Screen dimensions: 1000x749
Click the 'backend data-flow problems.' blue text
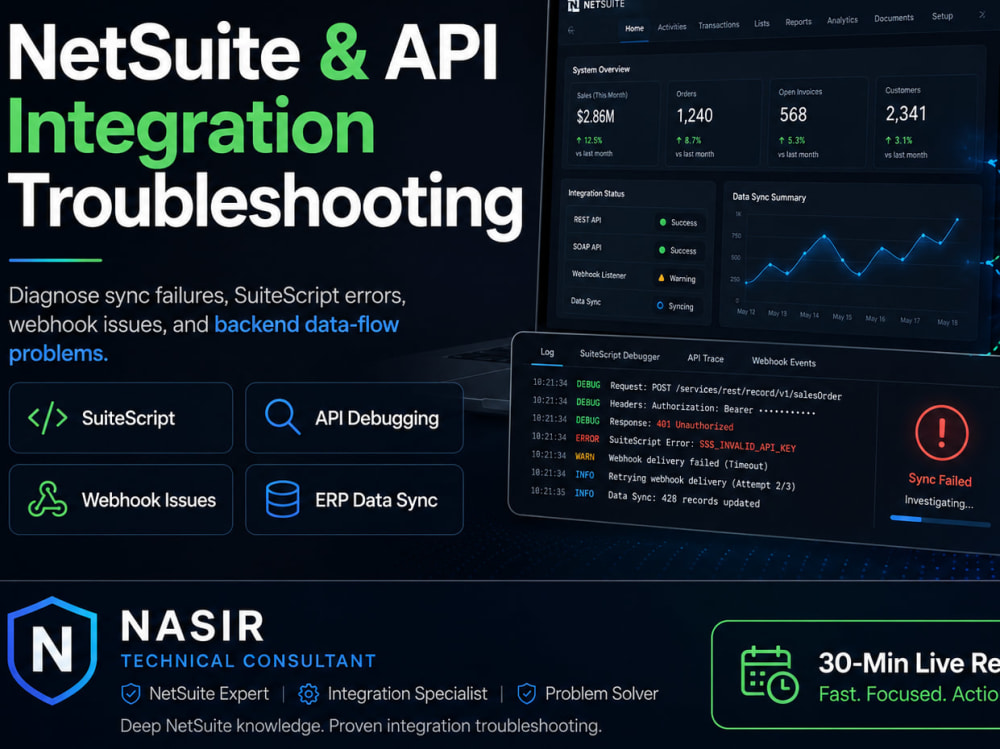[204, 339]
